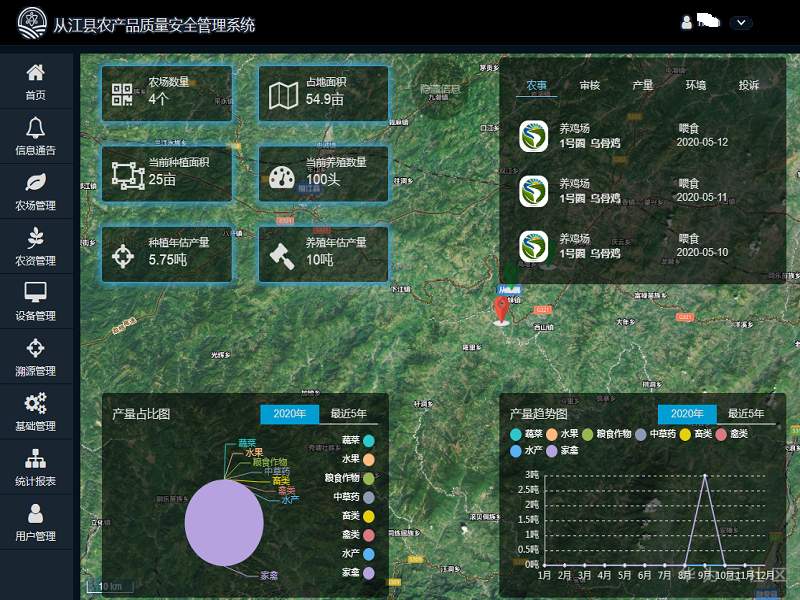Select 最近5年 in 产量趋势图 panel
Image resolution: width=800 pixels, height=600 pixels.
click(746, 414)
